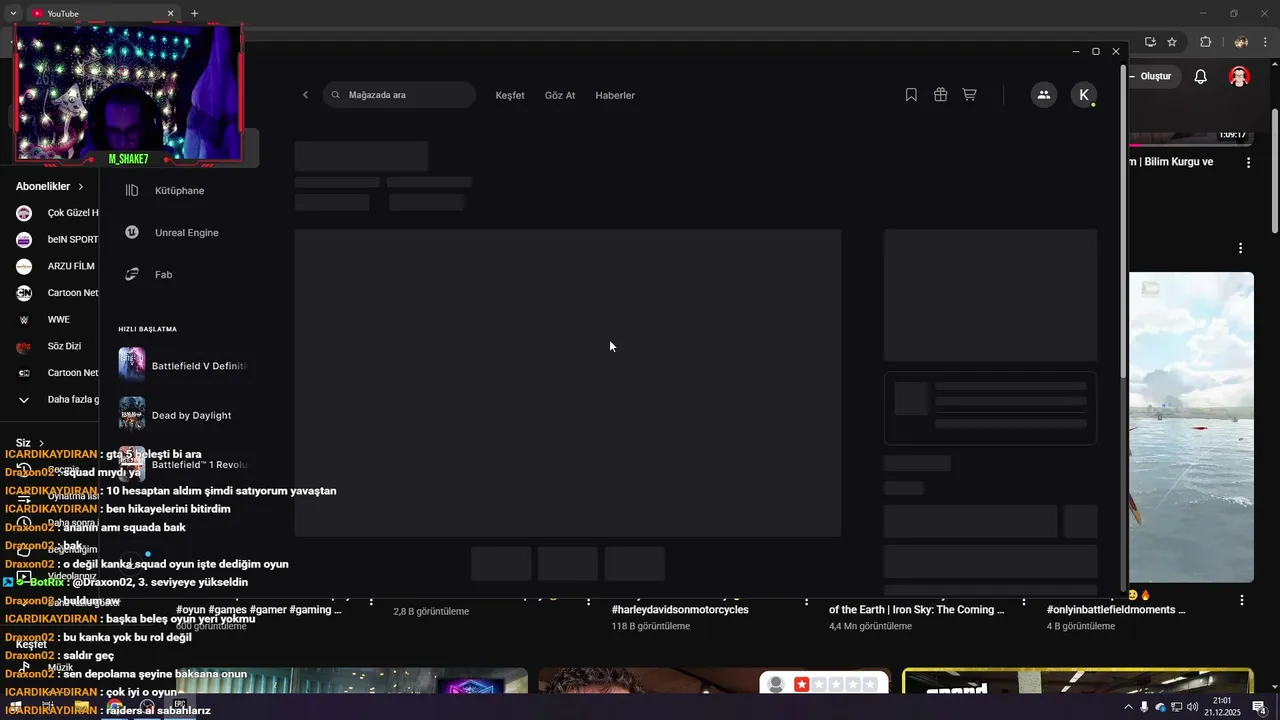This screenshot has height=720, width=1280.
Task: Open the Iron Sky: The Coming video title
Action: click(x=917, y=610)
